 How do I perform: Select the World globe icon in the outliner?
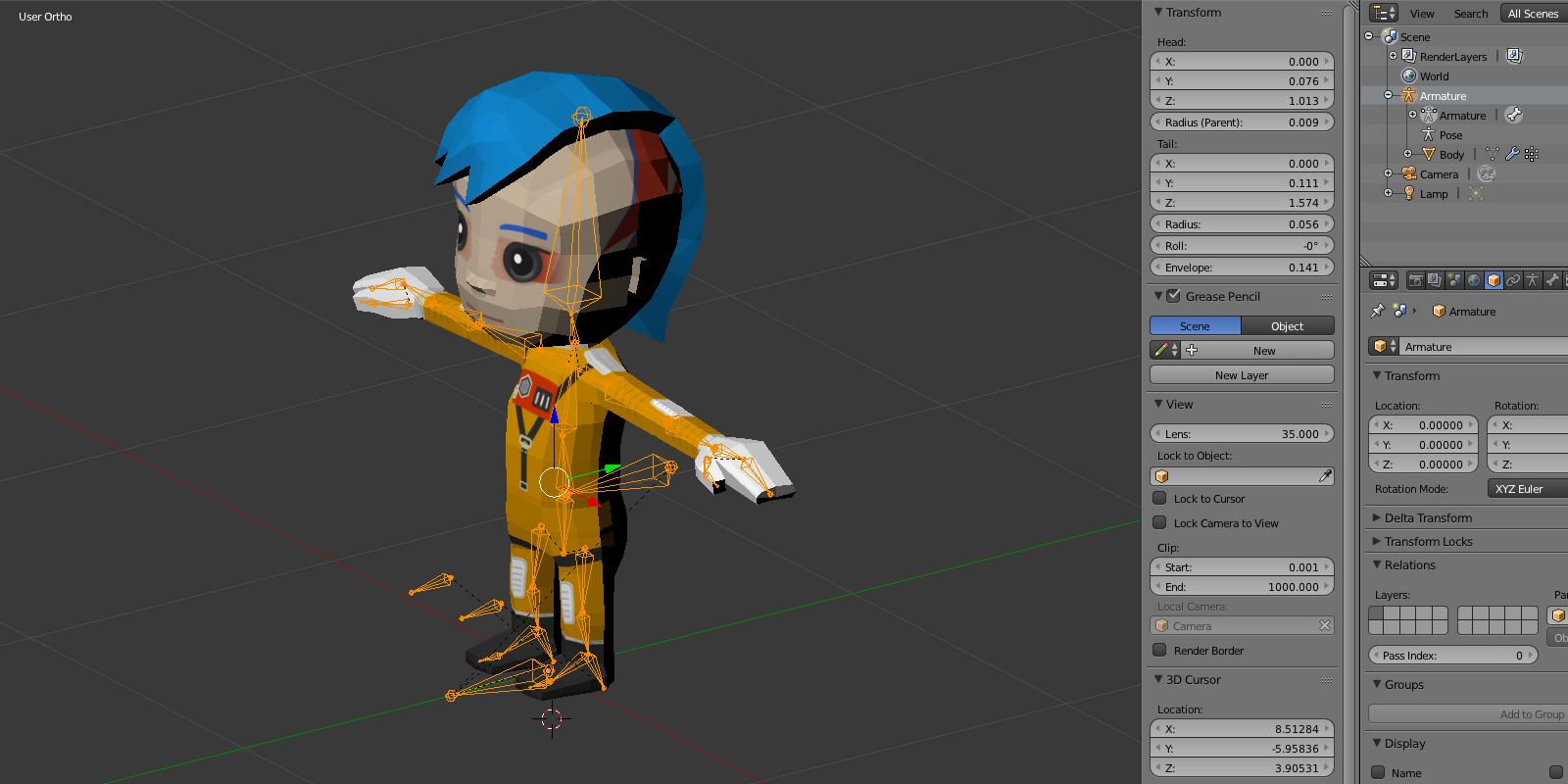[1409, 75]
